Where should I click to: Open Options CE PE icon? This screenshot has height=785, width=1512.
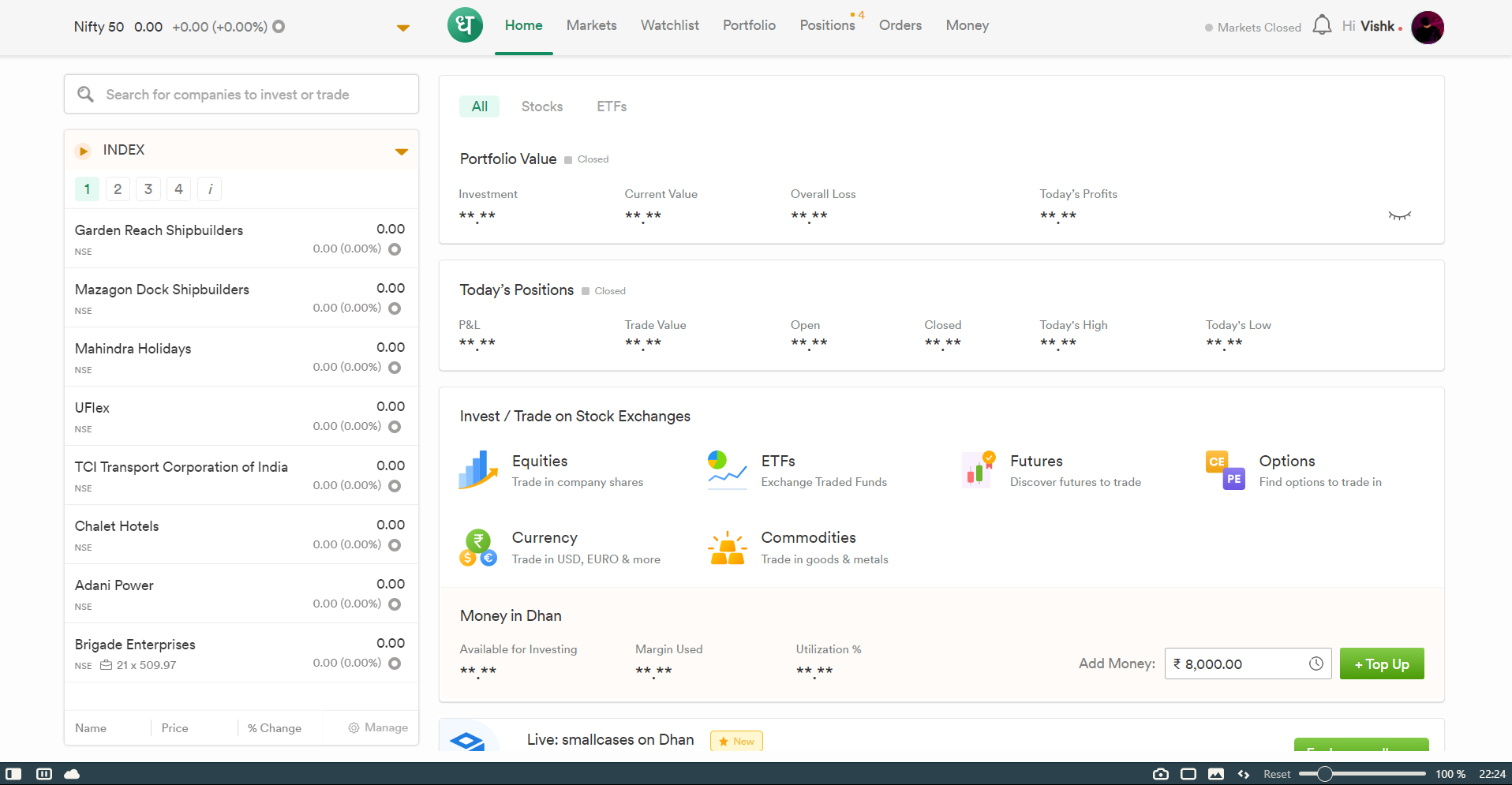point(1226,470)
